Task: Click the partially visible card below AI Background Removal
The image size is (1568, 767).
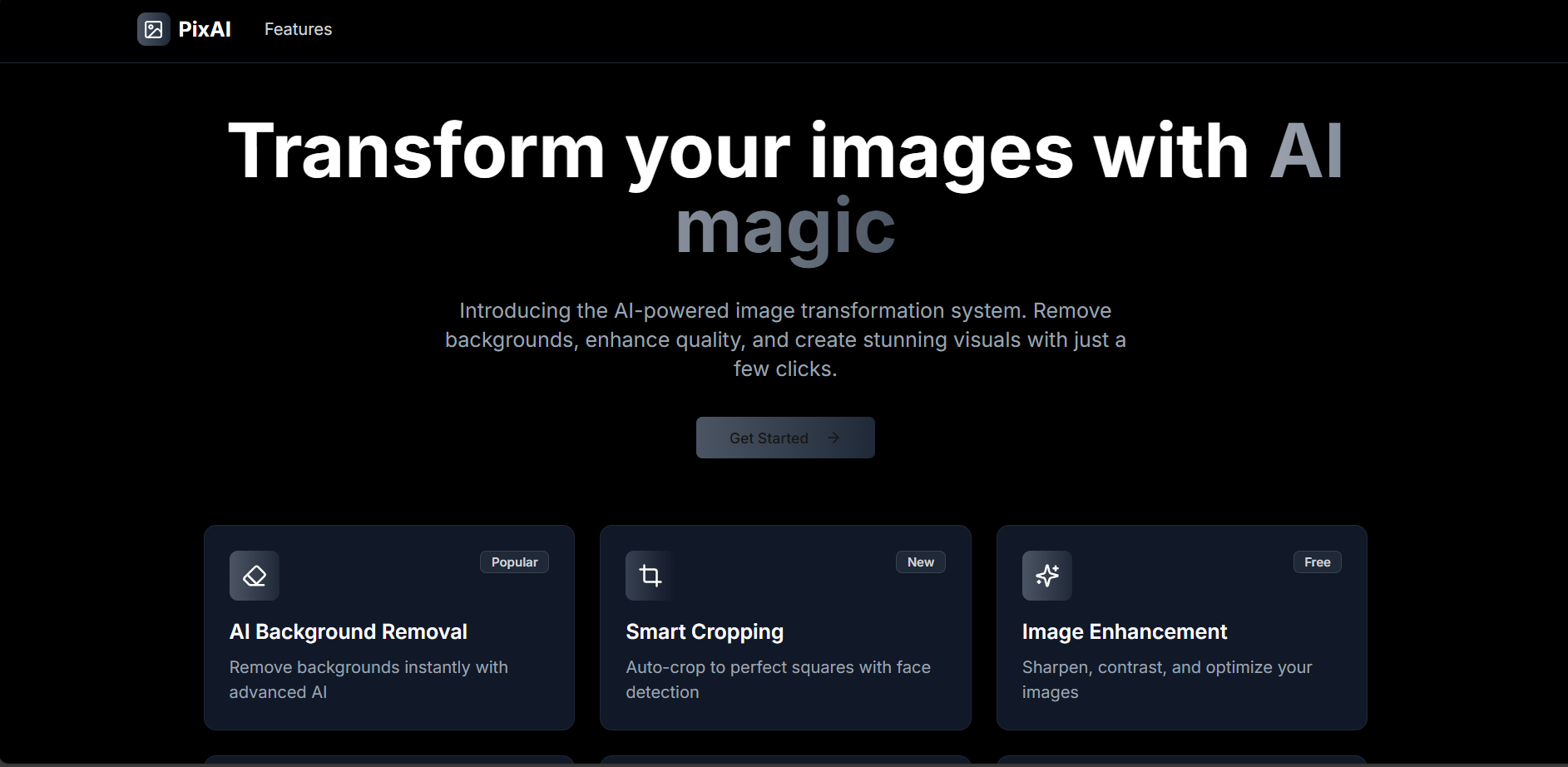Action: click(x=388, y=761)
